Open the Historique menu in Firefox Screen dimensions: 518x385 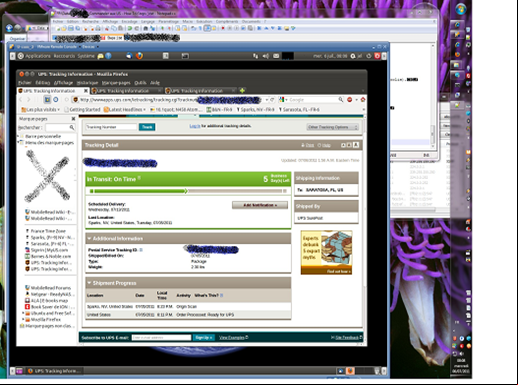pos(87,83)
